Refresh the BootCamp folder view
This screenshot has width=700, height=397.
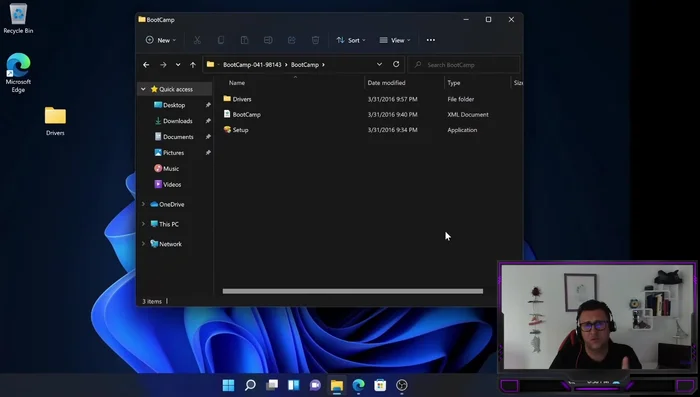pos(396,64)
